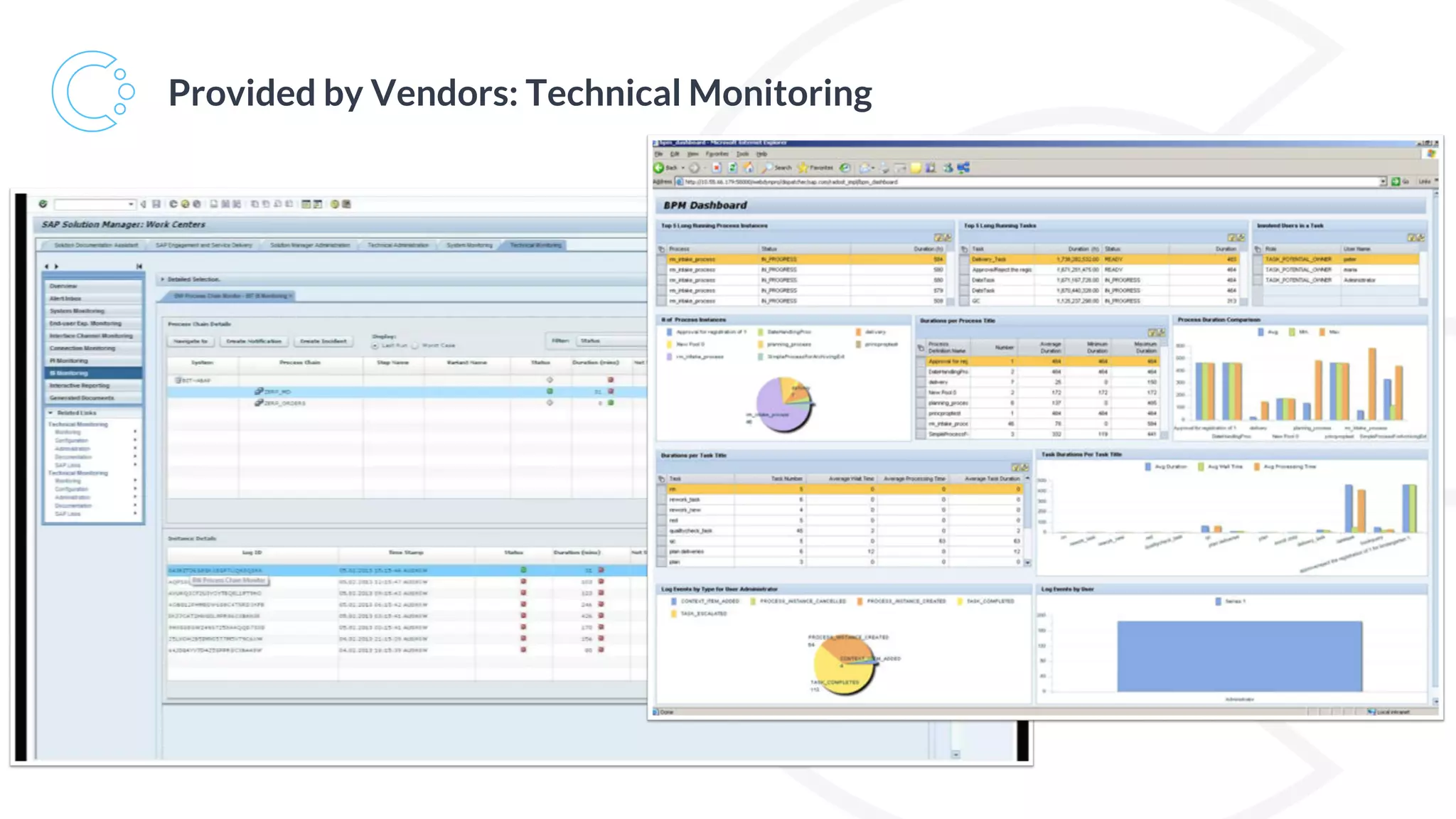Expand the Detailed Selection section
The height and width of the screenshot is (819, 1456).
point(163,279)
